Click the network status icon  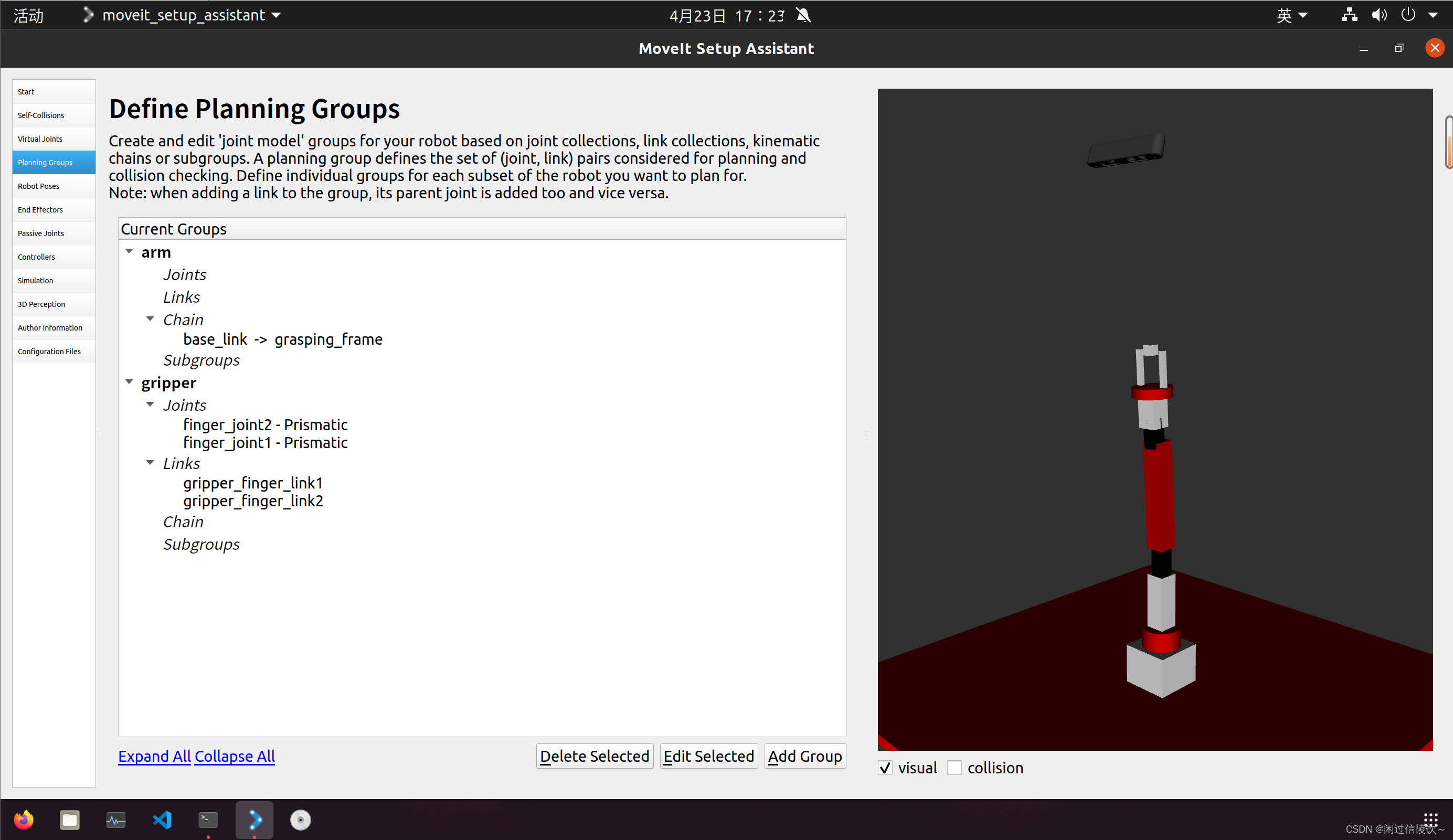(1349, 15)
